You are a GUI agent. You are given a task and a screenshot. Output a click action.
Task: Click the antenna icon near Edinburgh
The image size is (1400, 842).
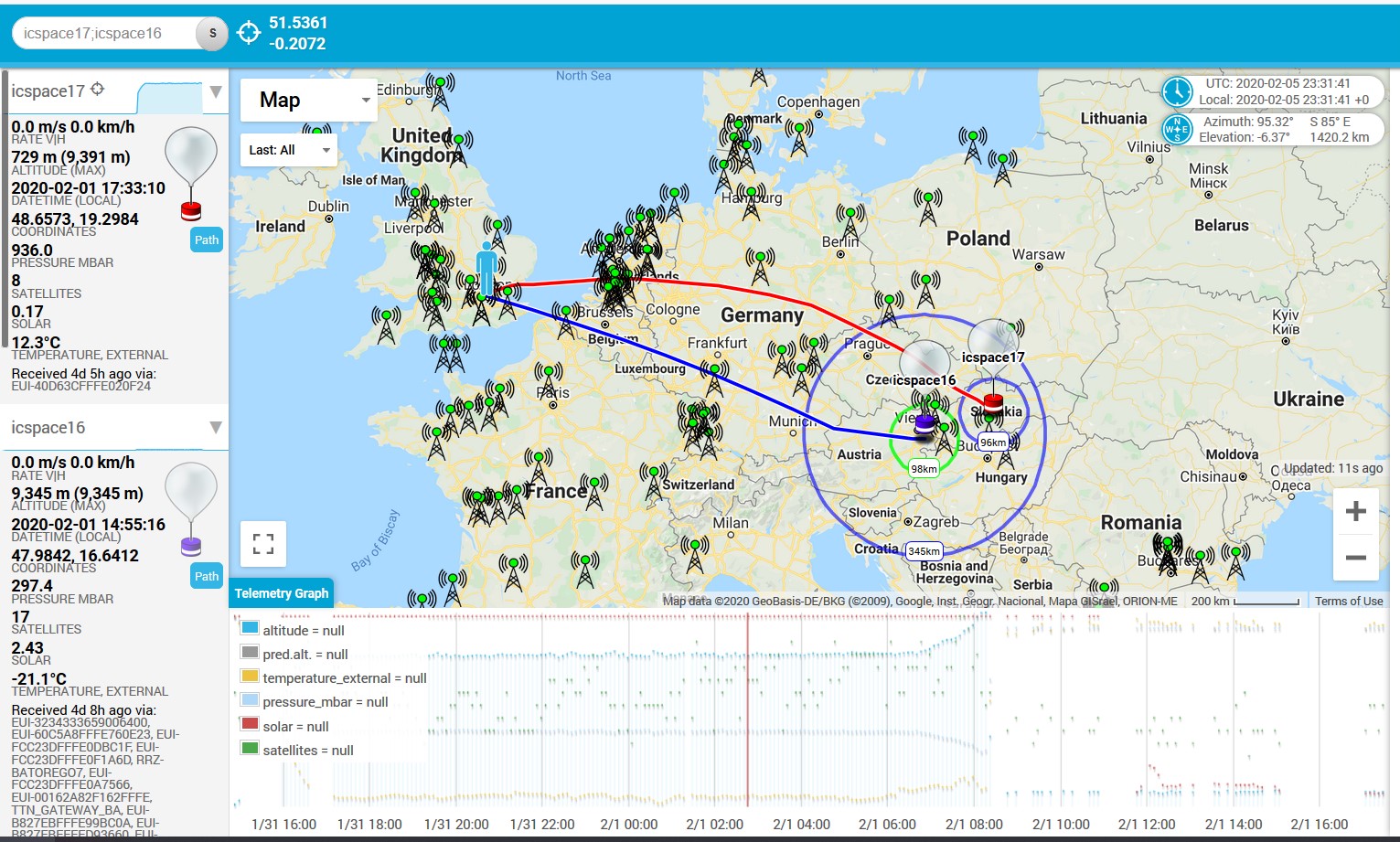pyautogui.click(x=440, y=92)
